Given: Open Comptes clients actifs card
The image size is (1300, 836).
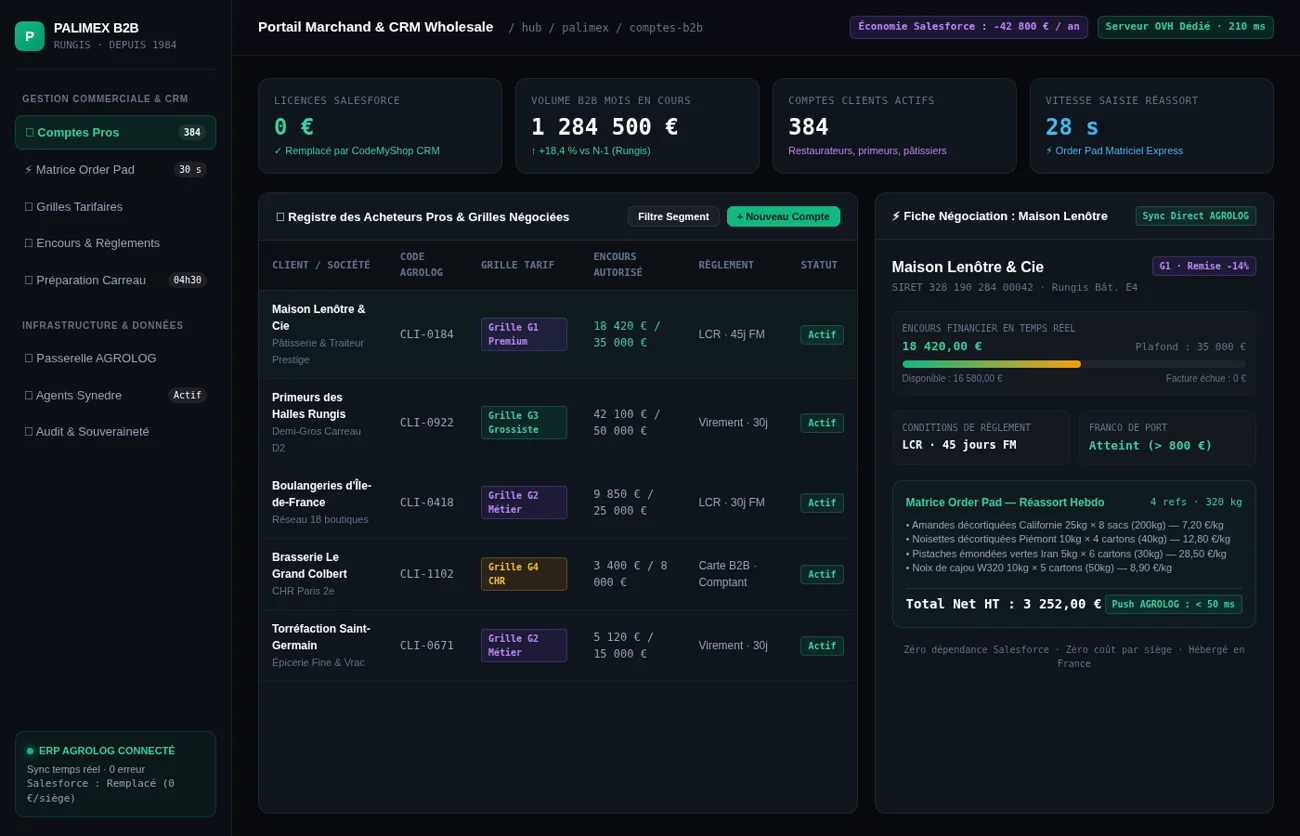Looking at the screenshot, I should tap(894, 126).
